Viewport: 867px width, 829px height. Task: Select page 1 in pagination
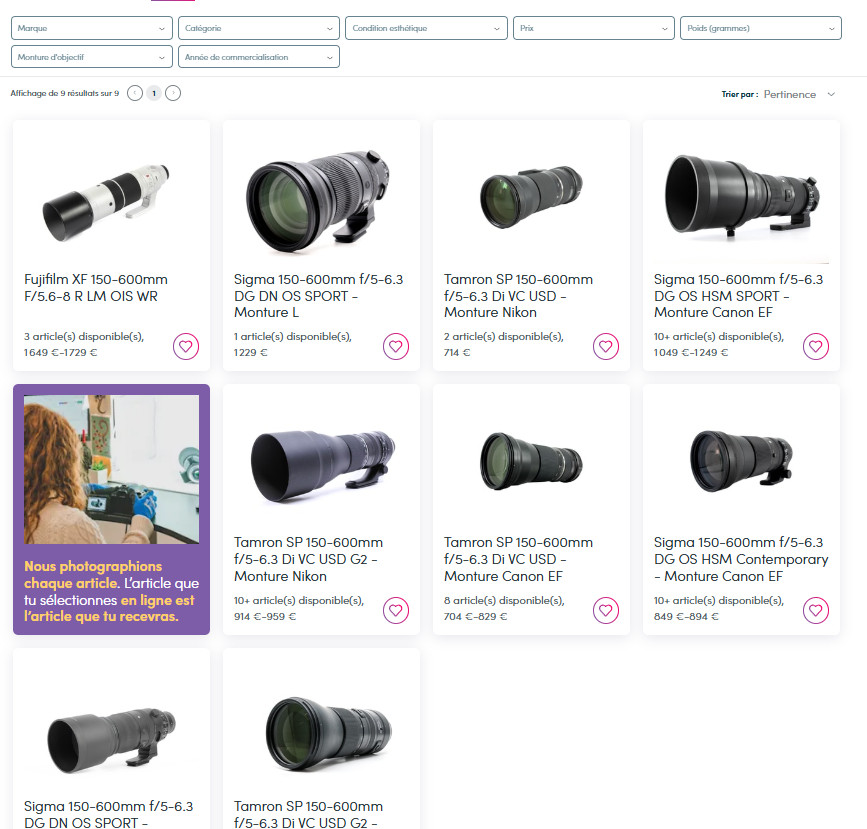[154, 93]
